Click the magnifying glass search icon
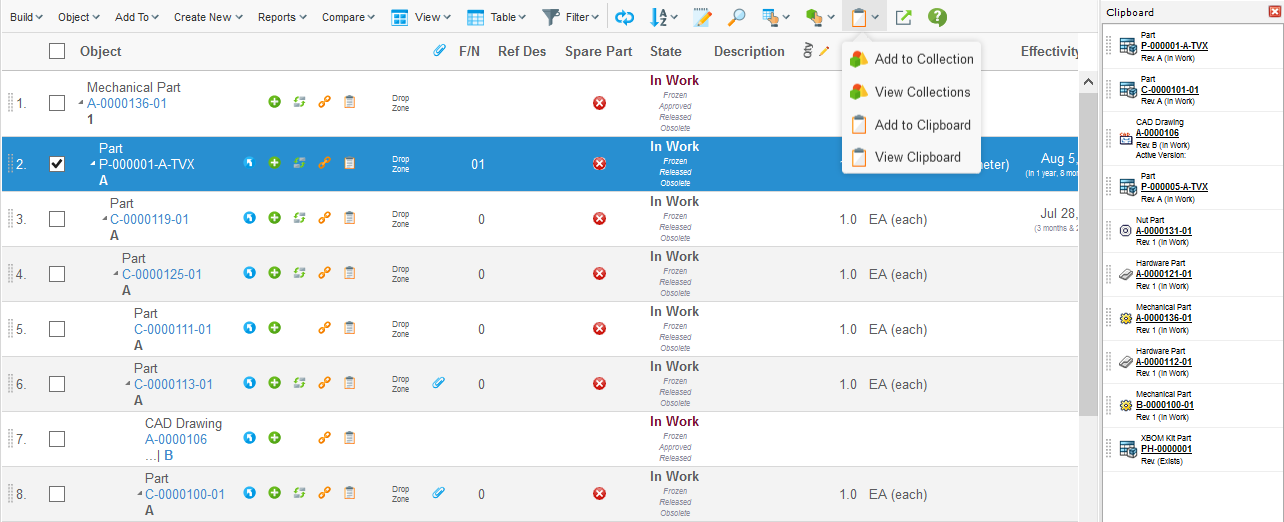Screen dimensions: 1284x522 click(x=736, y=17)
